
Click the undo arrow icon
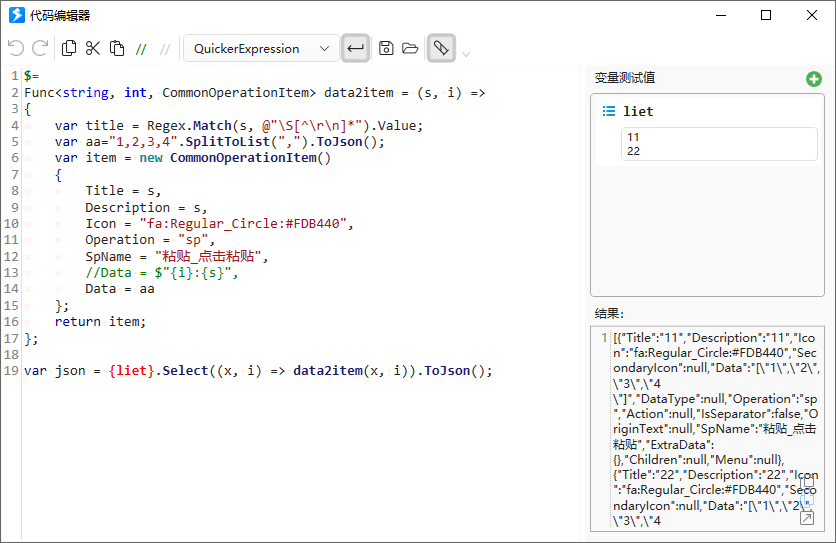pos(16,49)
